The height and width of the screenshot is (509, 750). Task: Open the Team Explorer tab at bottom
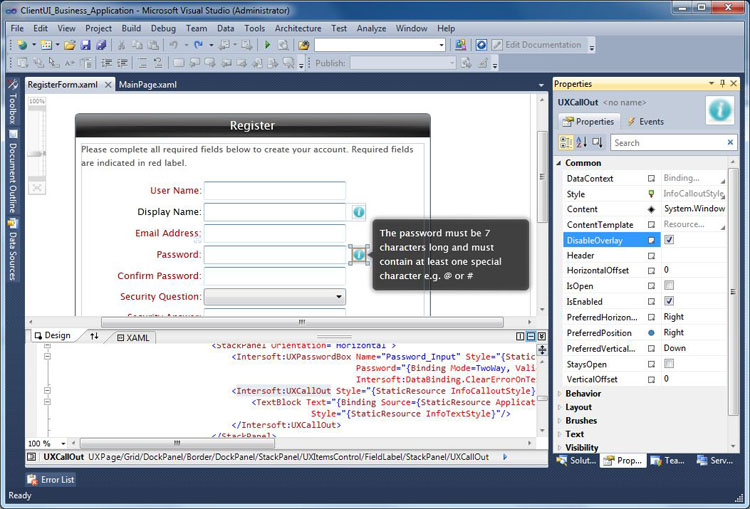coord(667,461)
